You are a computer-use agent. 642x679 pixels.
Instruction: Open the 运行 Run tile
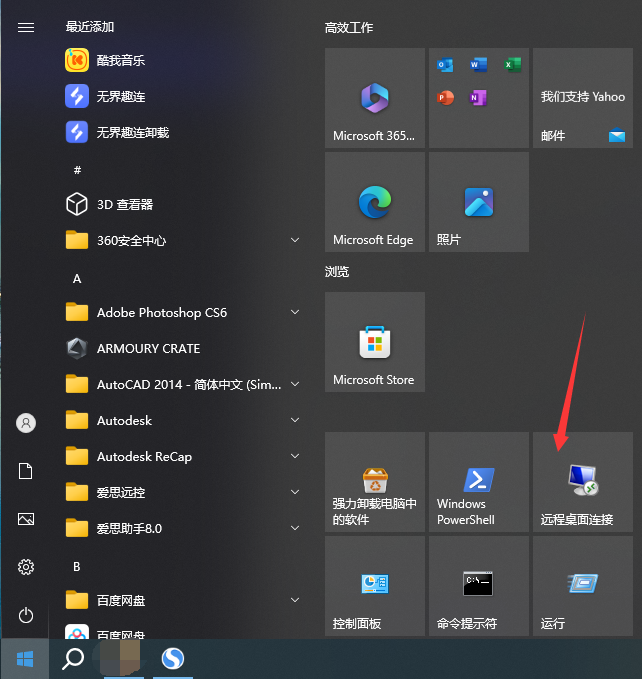click(x=583, y=586)
